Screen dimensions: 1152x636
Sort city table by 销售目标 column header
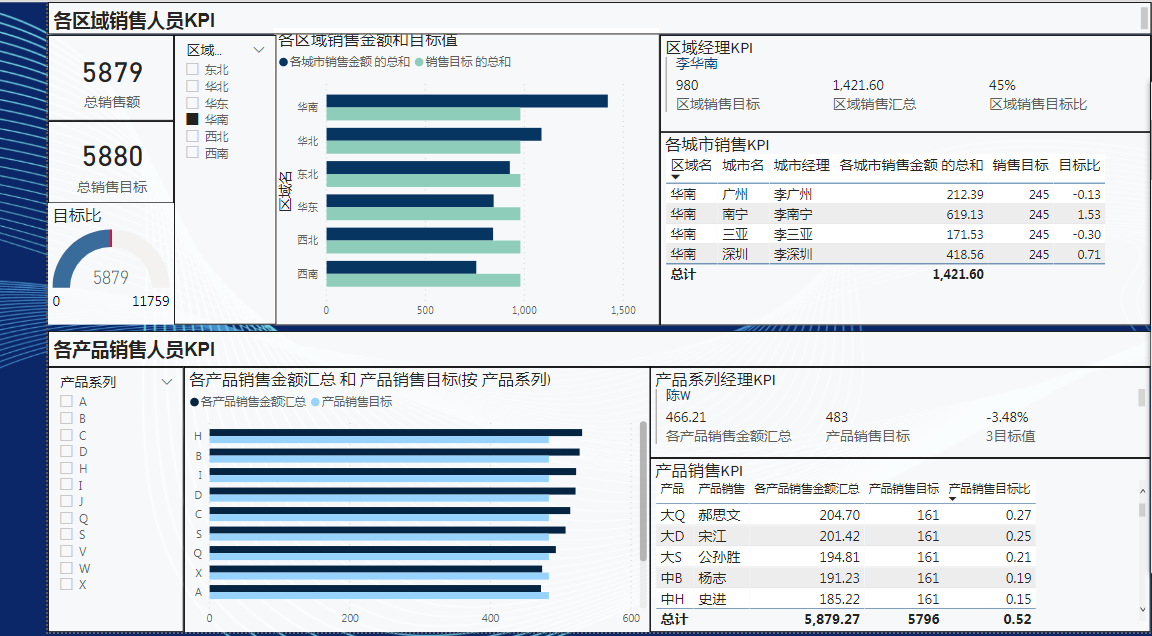[x=1020, y=165]
